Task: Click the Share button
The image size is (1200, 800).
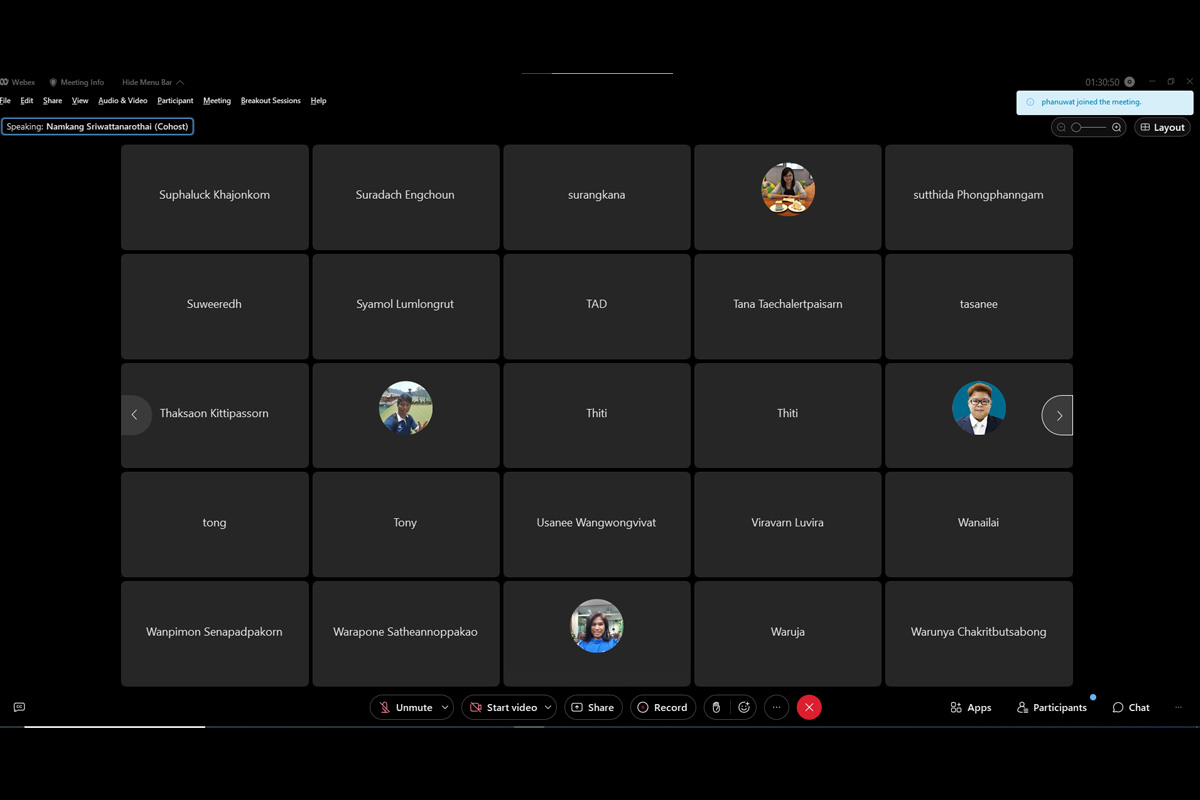Action: (593, 707)
